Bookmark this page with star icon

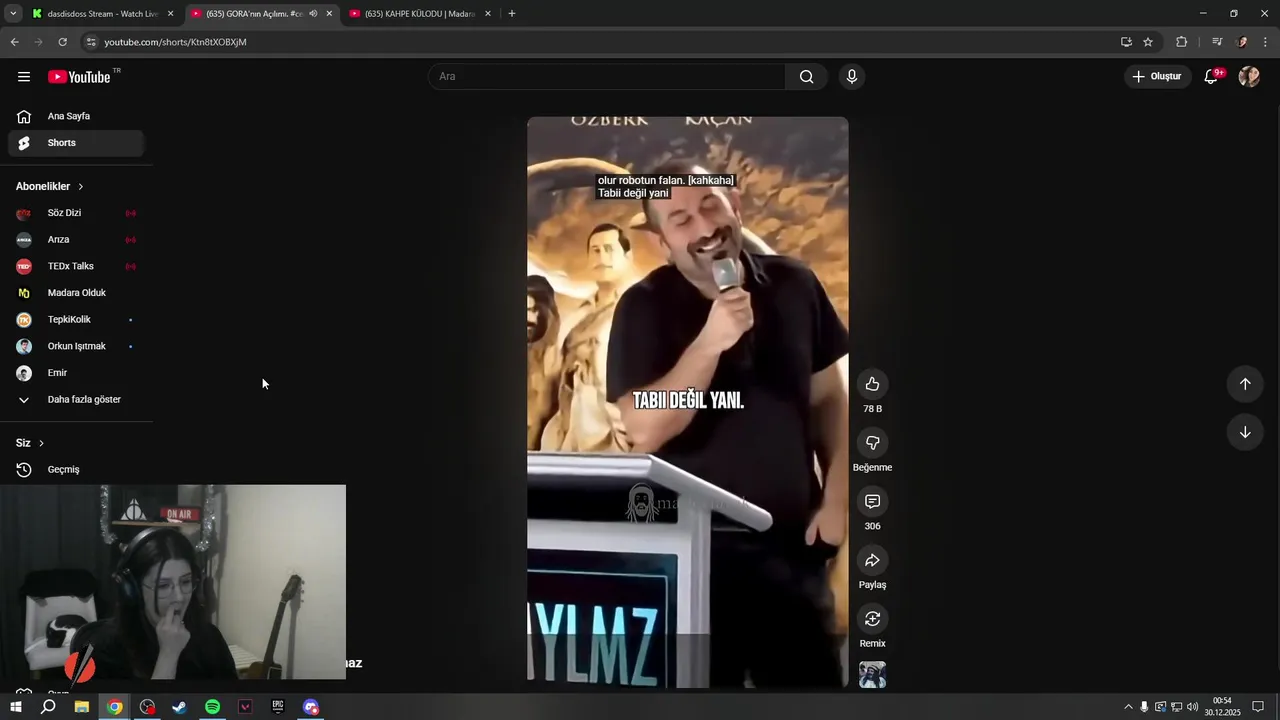(x=1148, y=42)
